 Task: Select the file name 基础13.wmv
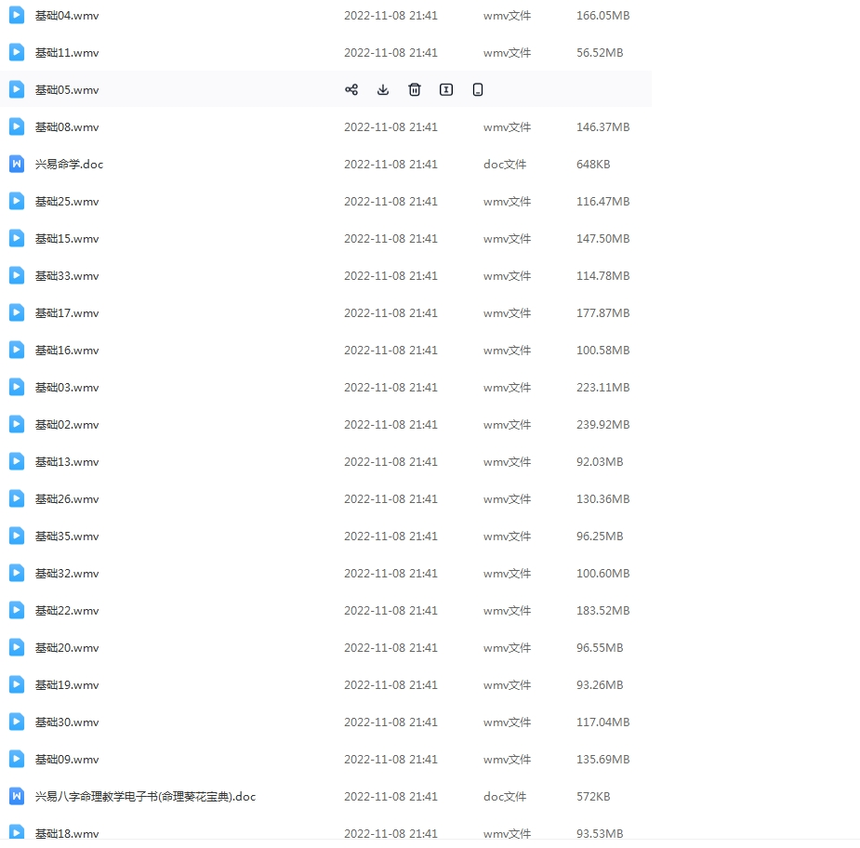(x=67, y=462)
